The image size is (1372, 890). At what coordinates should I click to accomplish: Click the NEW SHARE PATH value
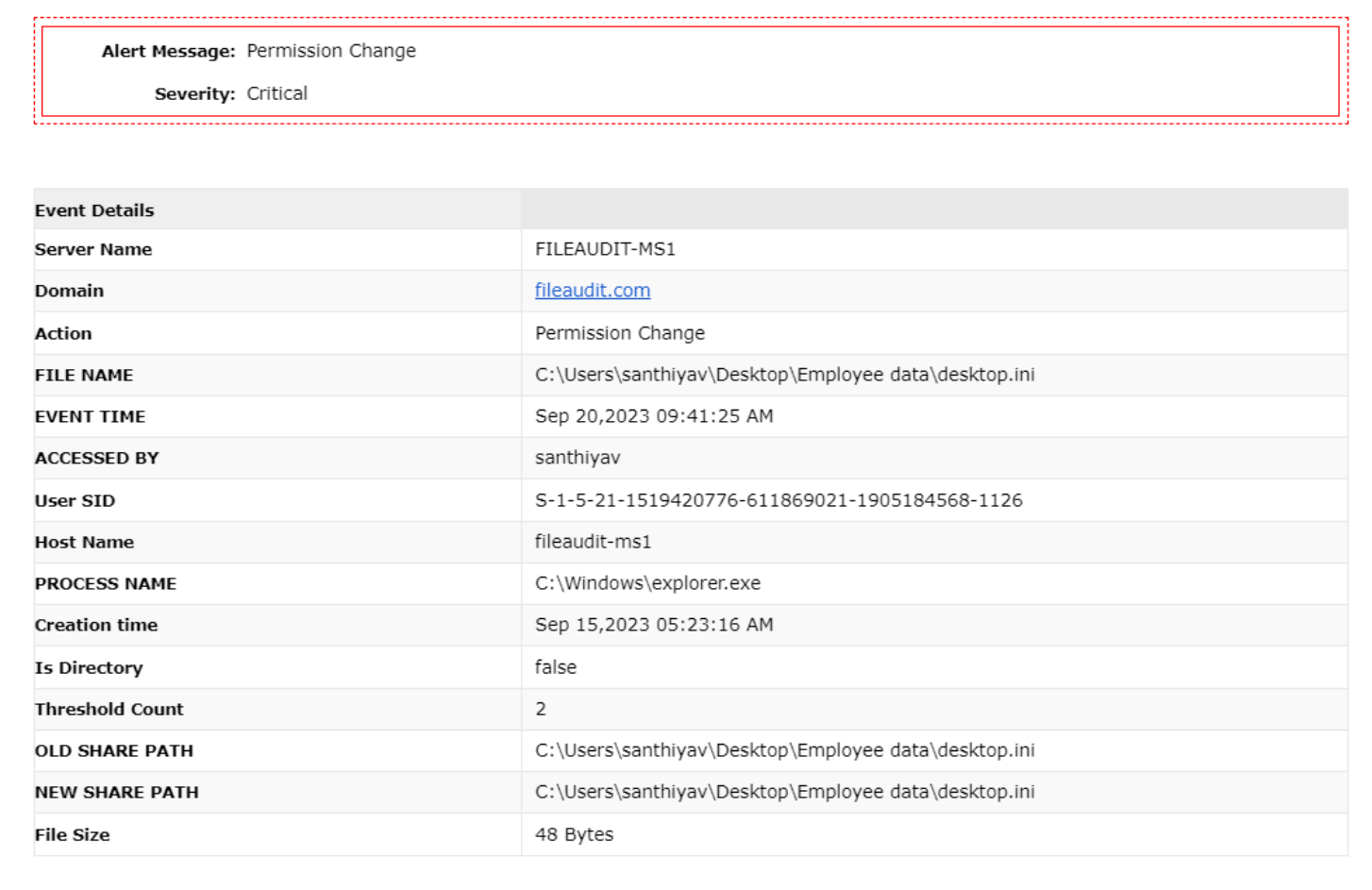[x=784, y=792]
